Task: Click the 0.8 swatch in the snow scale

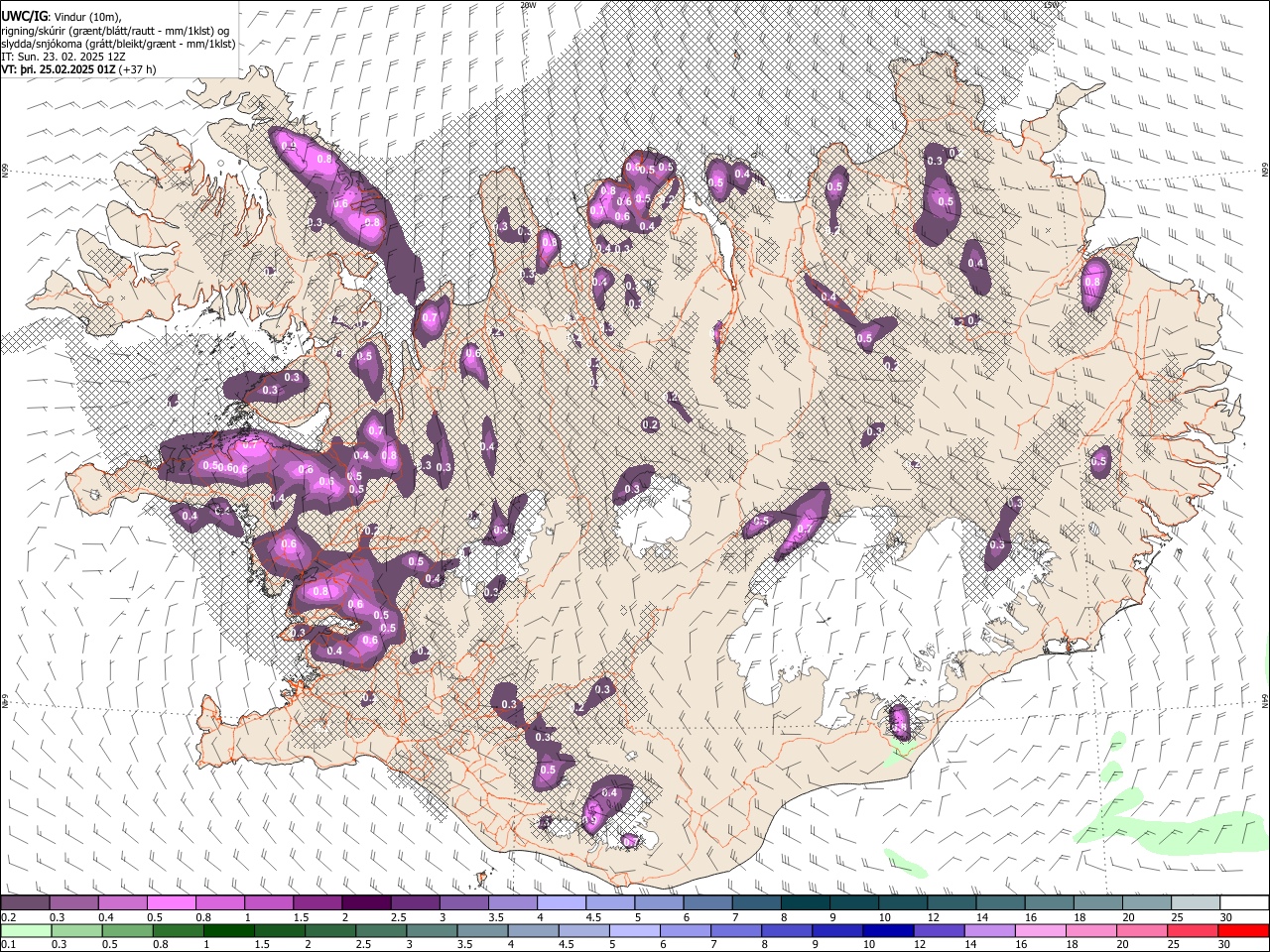Action: [x=219, y=903]
